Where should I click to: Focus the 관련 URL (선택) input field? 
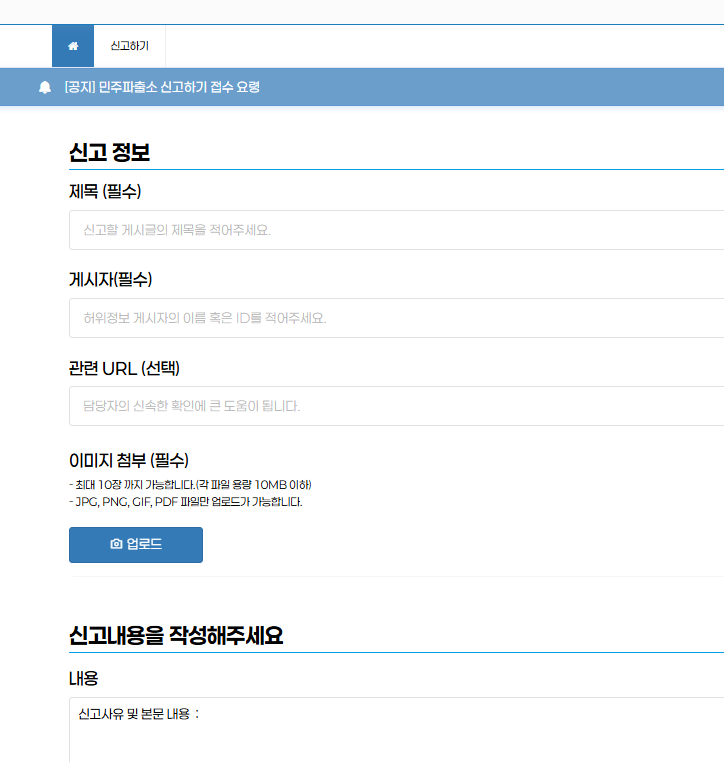pyautogui.click(x=396, y=406)
